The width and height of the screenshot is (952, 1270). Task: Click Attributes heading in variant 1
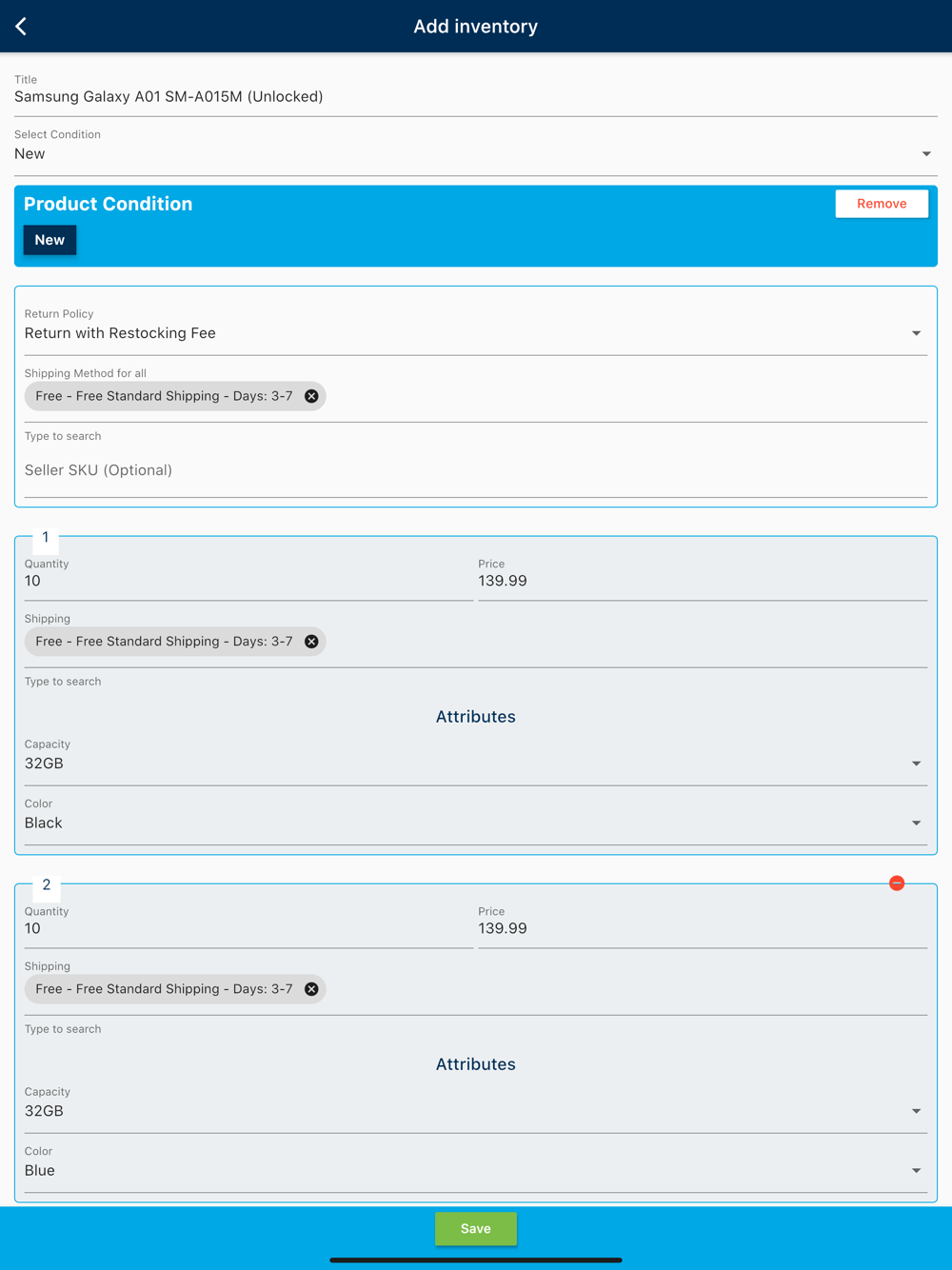click(476, 717)
